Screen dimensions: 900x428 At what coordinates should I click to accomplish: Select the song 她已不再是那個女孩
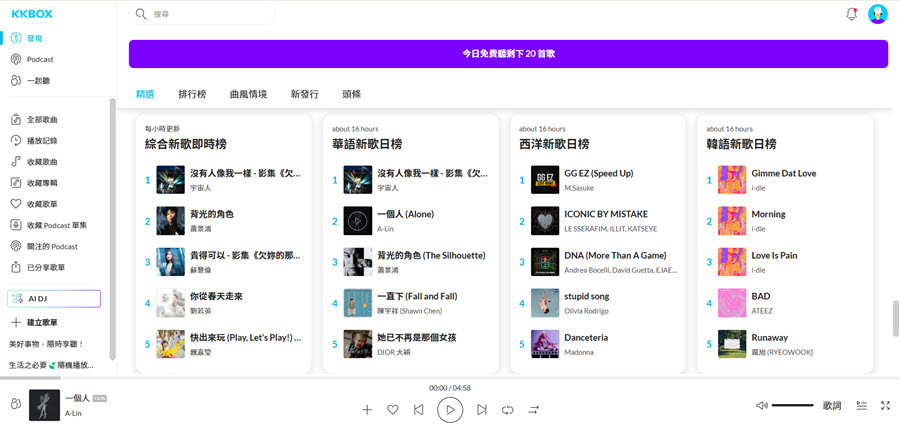(417, 337)
